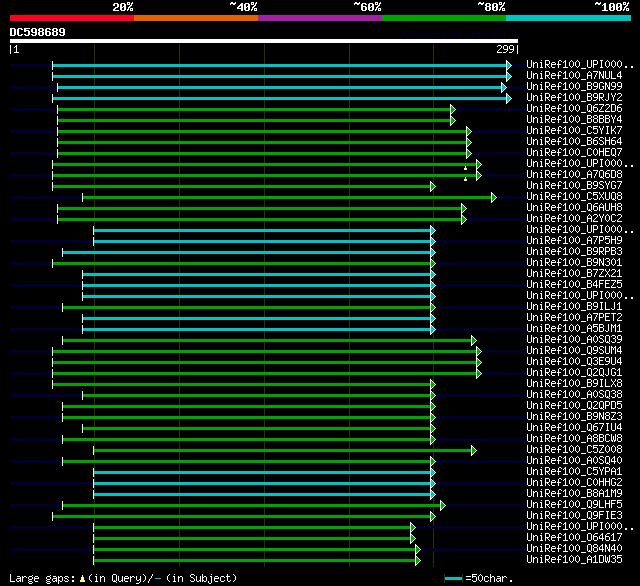Open the UniRef100_C5YIK7 hit label

pos(574,131)
